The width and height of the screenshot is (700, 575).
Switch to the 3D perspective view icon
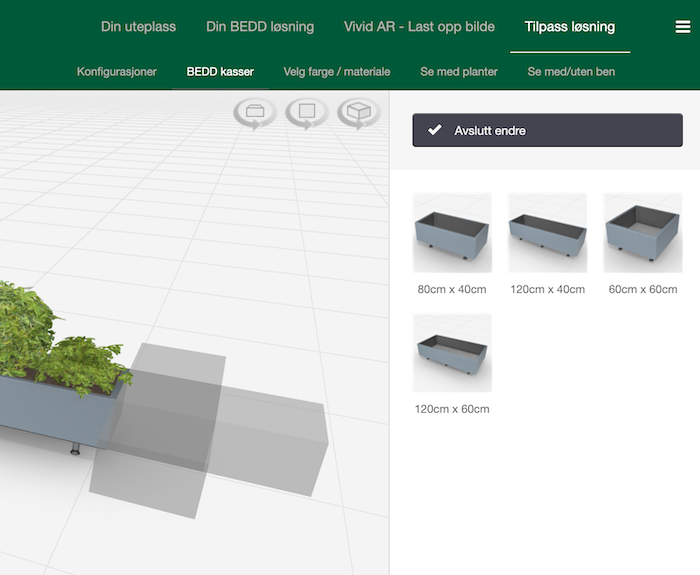(359, 112)
